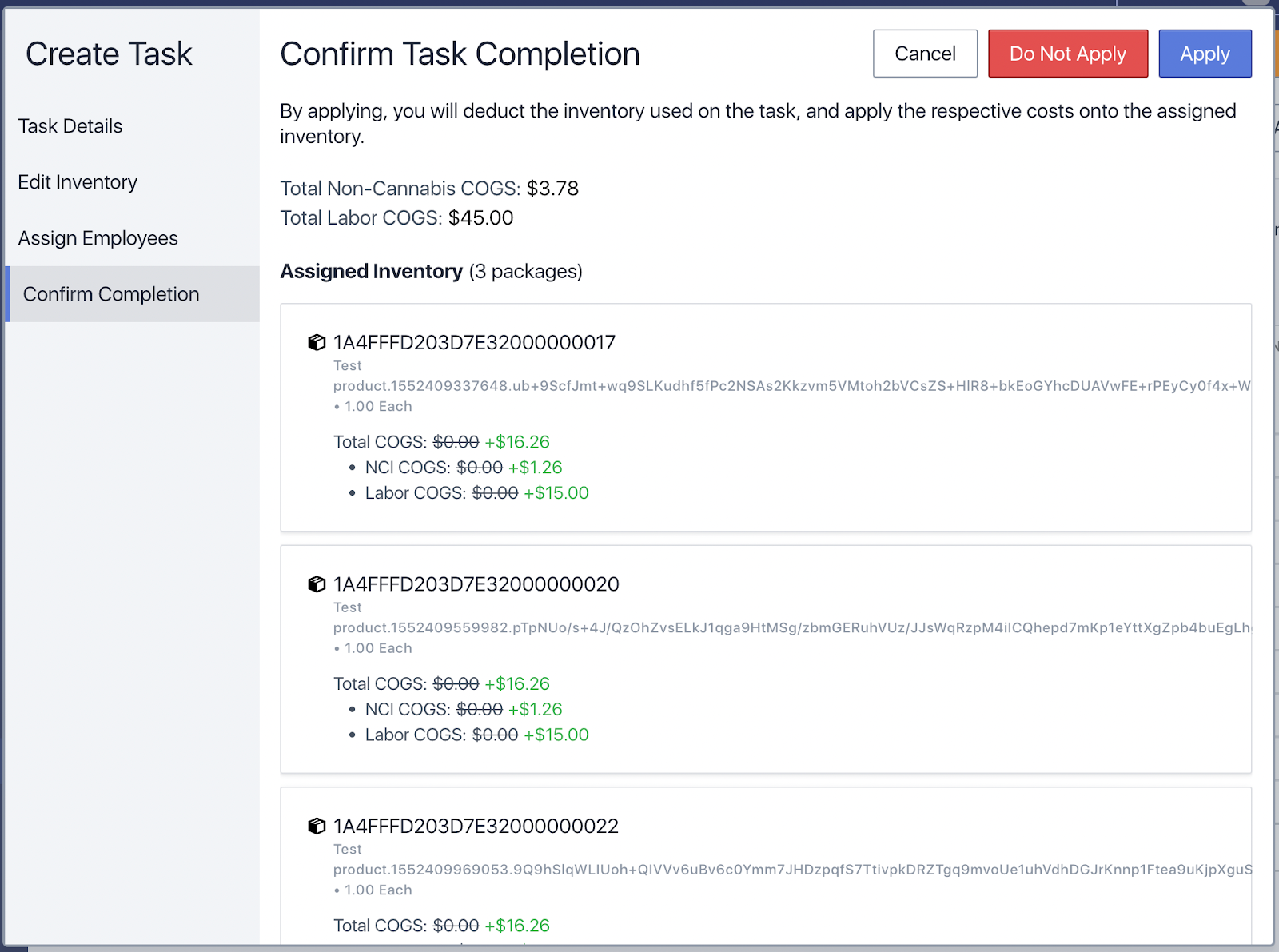Click package ID 1A4FFFD203D7E32000000022

pos(476,827)
